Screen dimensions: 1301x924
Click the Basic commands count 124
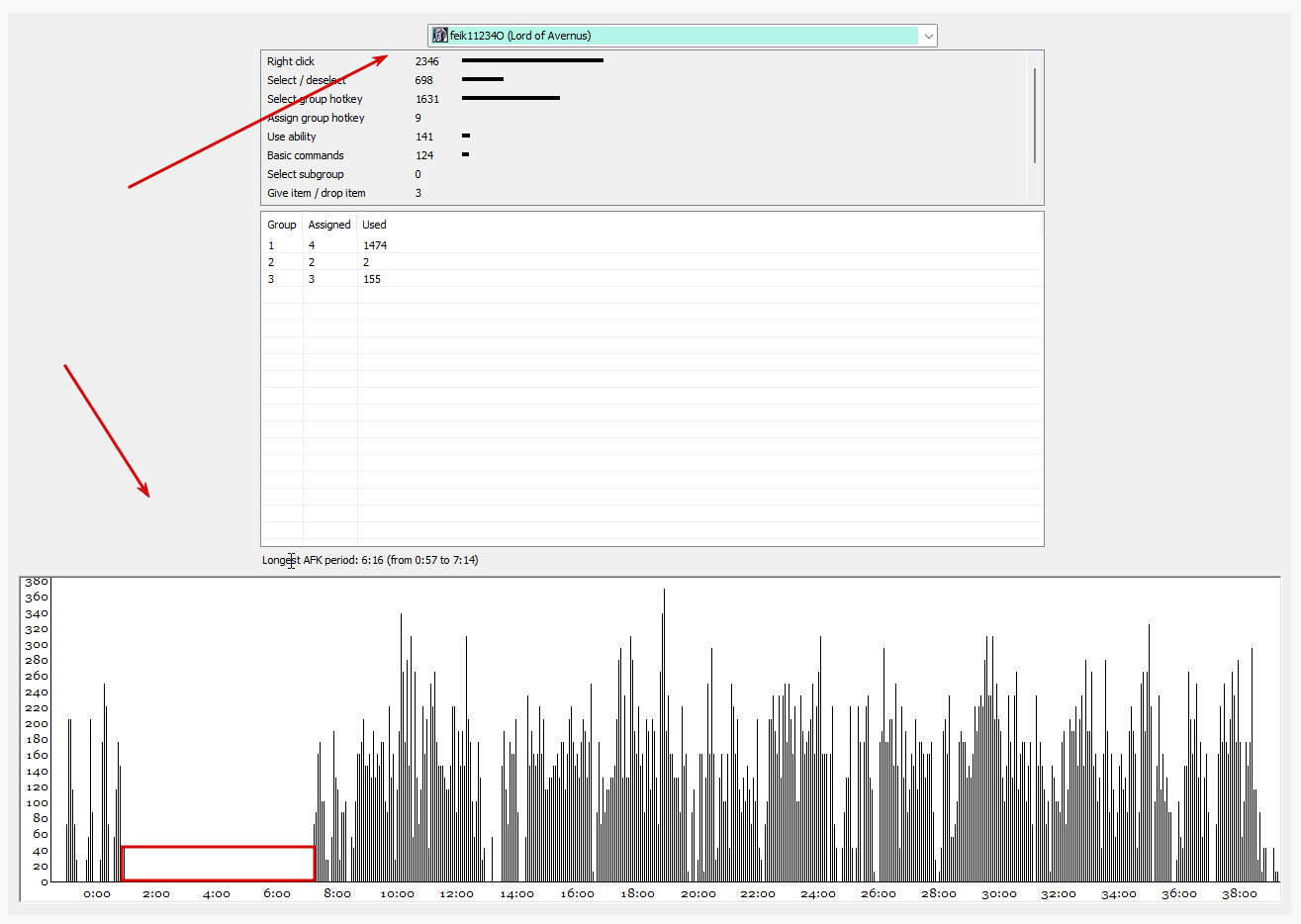423,155
